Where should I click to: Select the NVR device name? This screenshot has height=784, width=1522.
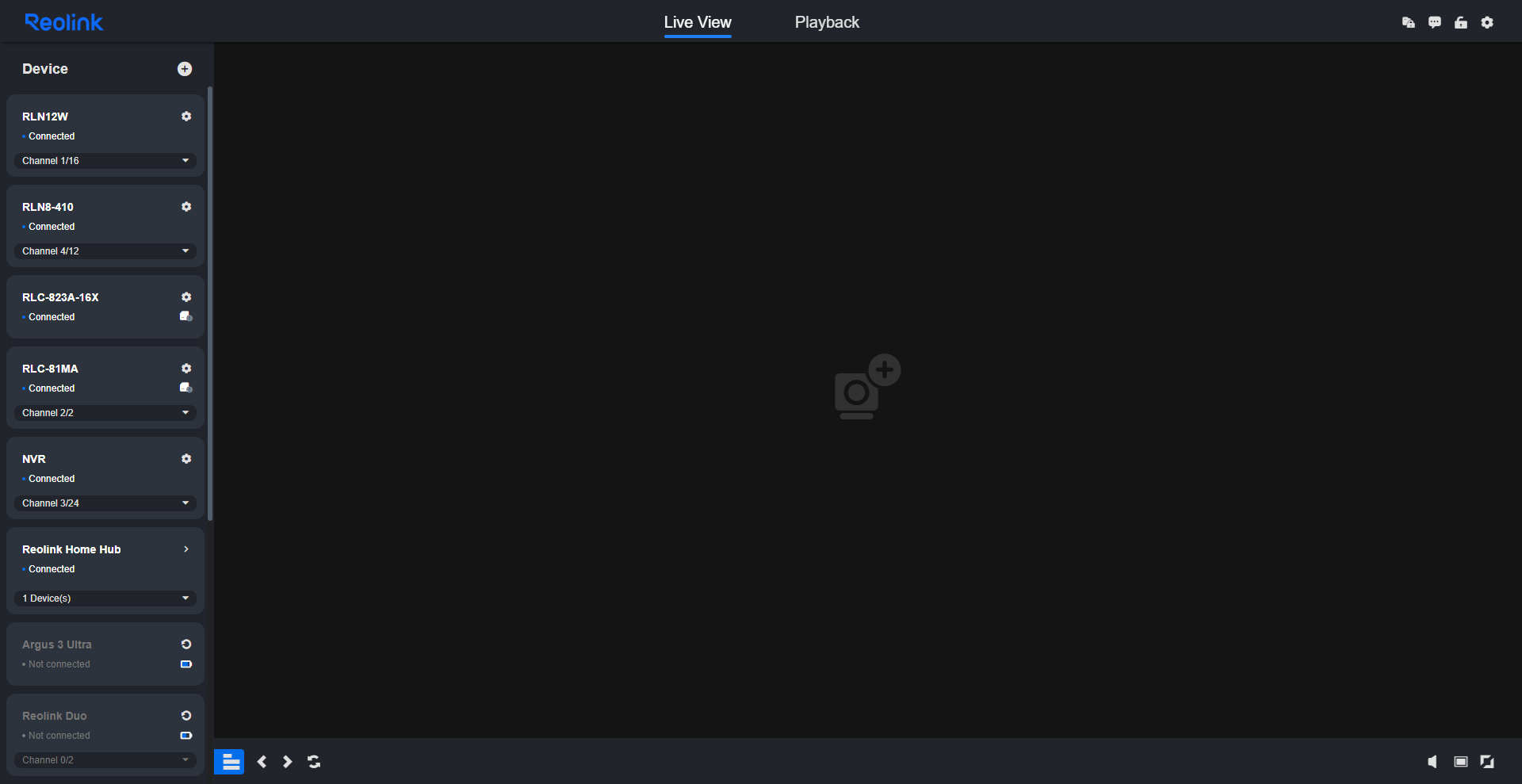tap(34, 459)
